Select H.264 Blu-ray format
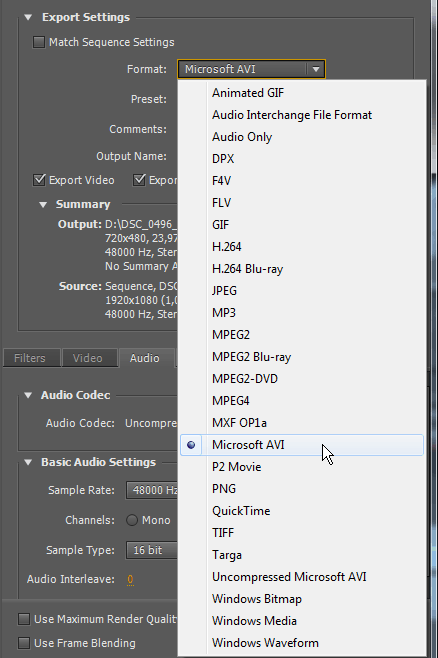 click(x=302, y=269)
